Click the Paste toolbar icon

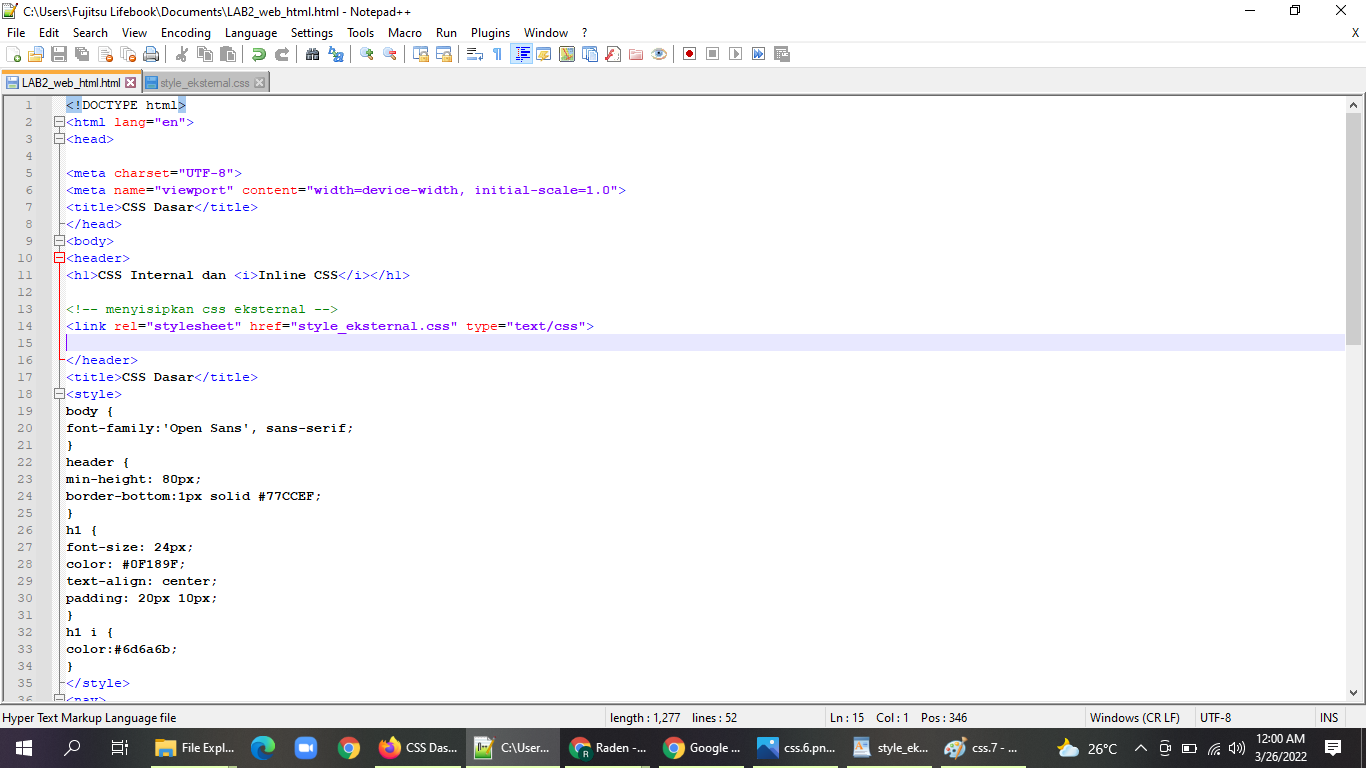(x=228, y=54)
